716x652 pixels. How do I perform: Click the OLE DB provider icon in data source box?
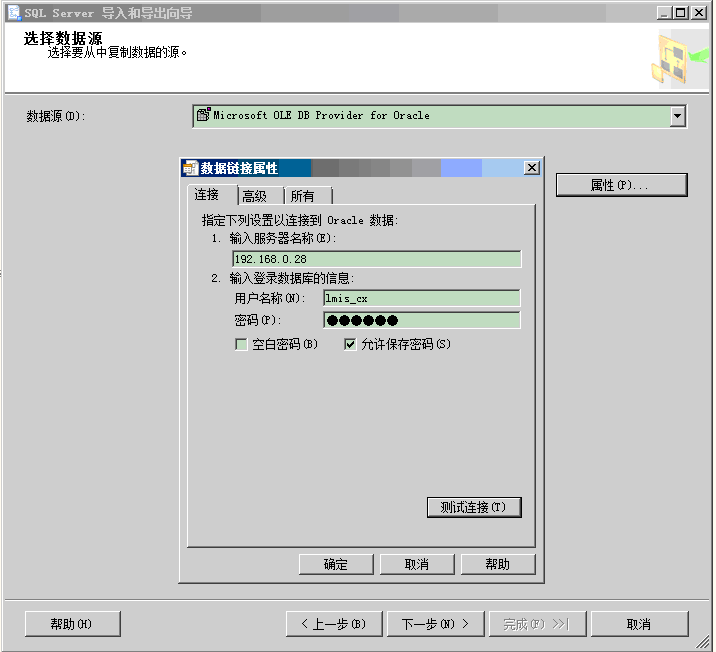[x=203, y=116]
